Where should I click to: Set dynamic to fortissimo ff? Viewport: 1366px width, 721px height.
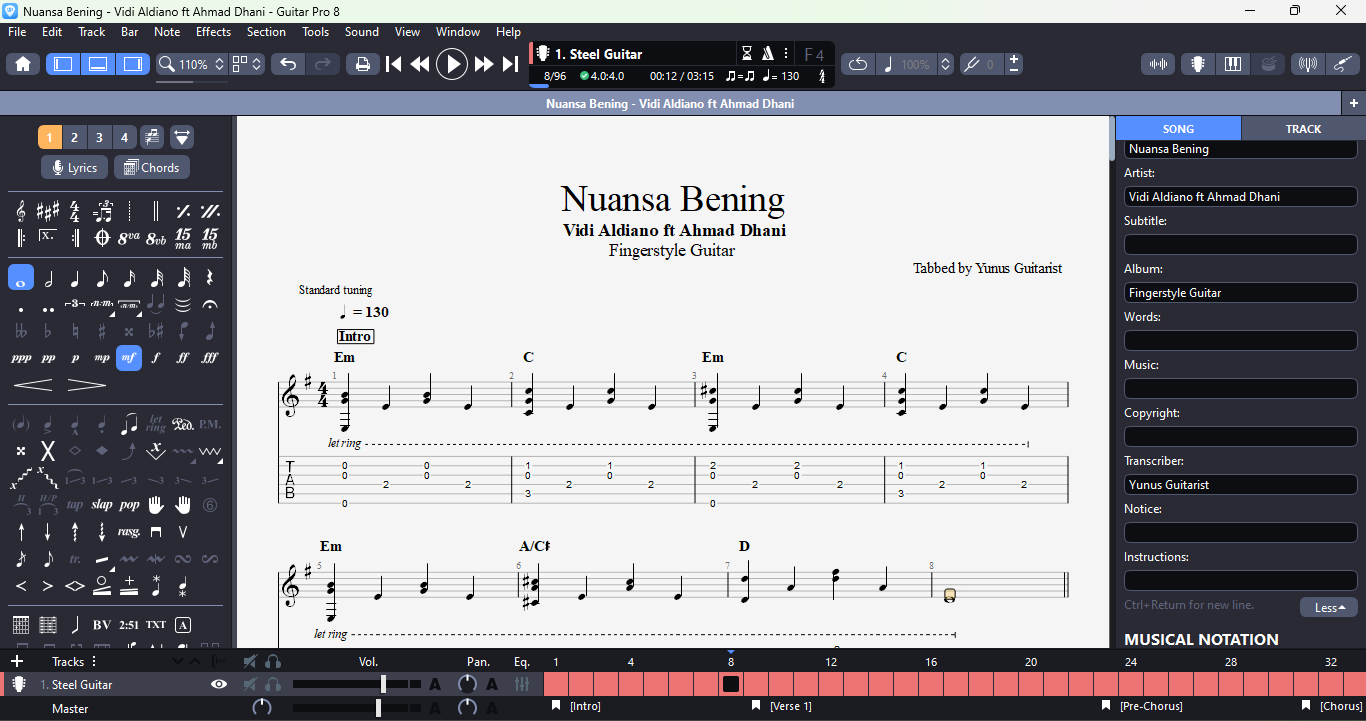coord(183,358)
